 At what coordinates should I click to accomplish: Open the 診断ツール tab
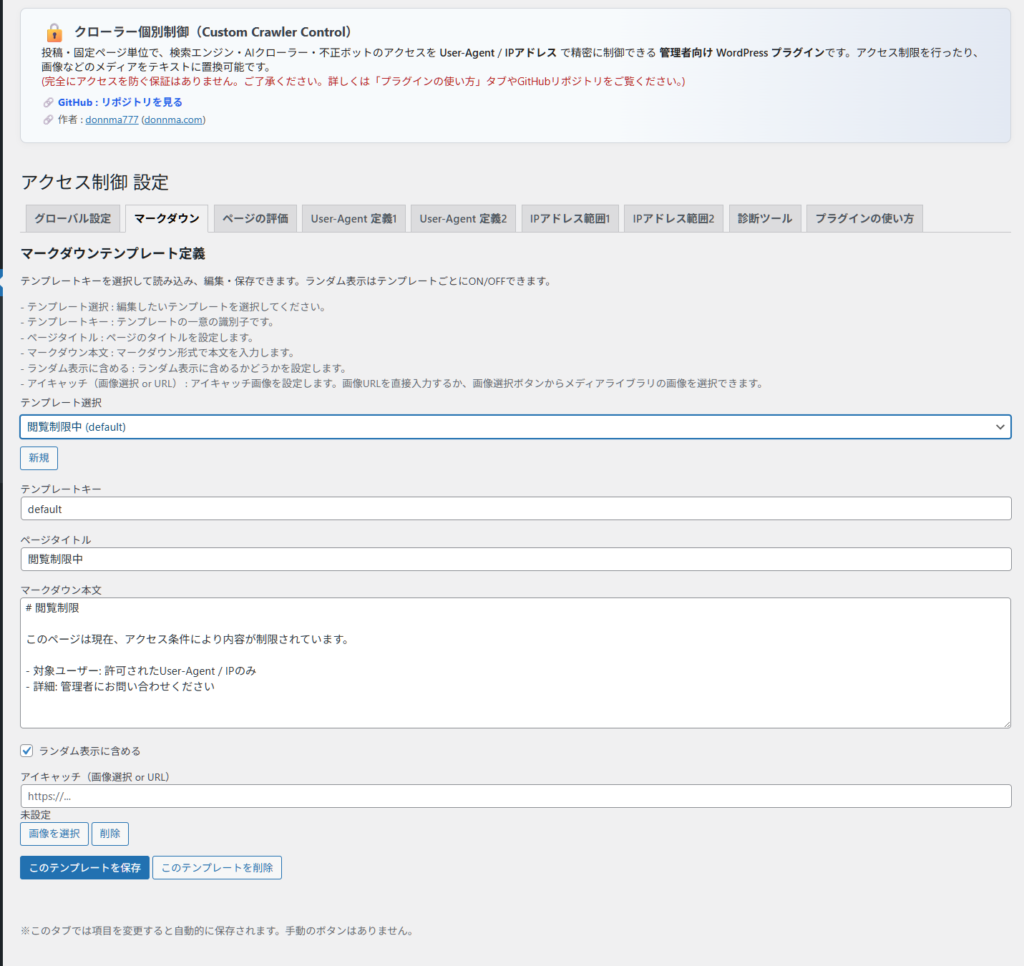[x=765, y=218]
